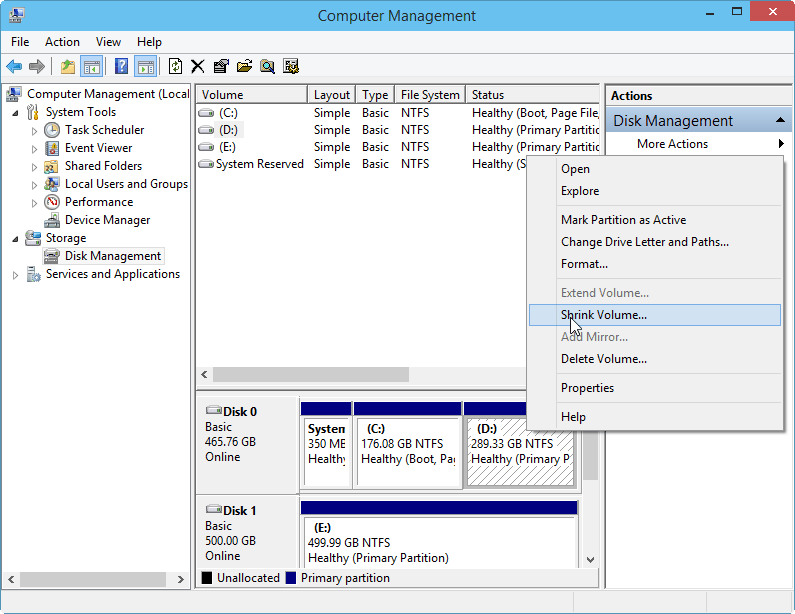Viewport: 795px width, 614px height.
Task: Click the Refresh toolbar icon
Action: tap(175, 67)
